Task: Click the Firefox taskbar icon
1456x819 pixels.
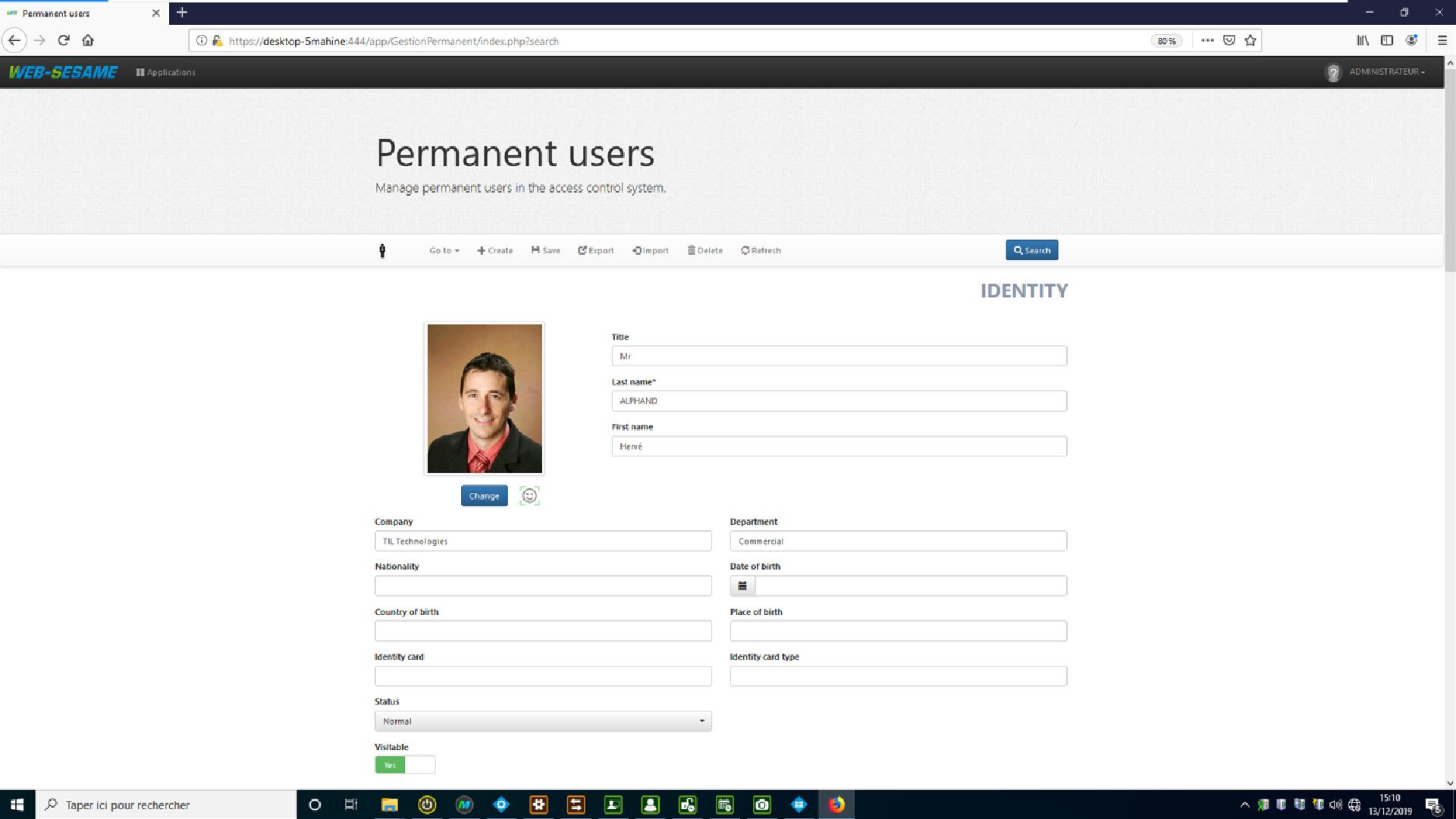Action: click(x=836, y=805)
